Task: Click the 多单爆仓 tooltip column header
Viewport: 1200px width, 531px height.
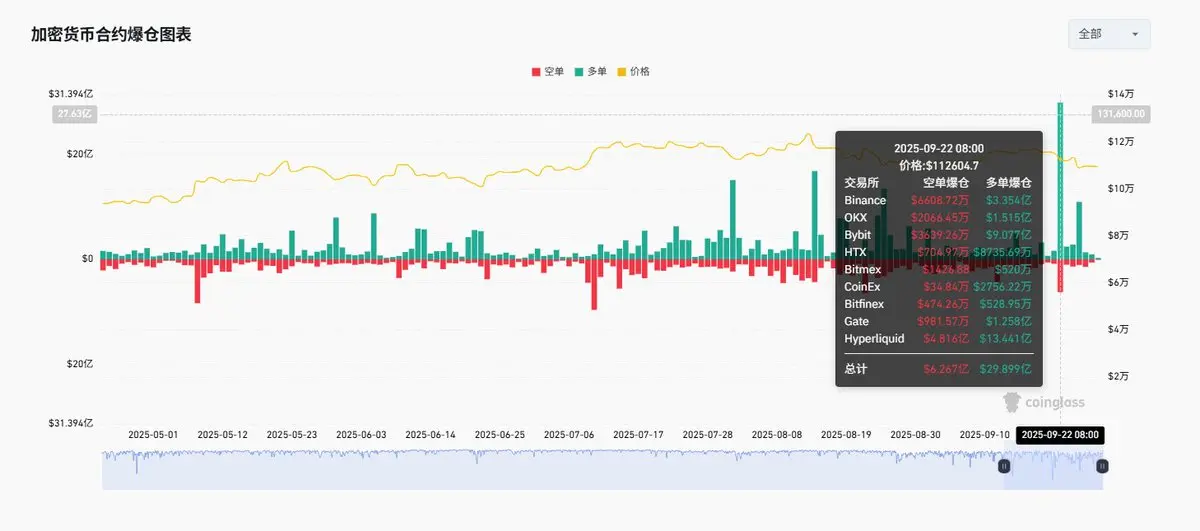Action: click(1008, 183)
